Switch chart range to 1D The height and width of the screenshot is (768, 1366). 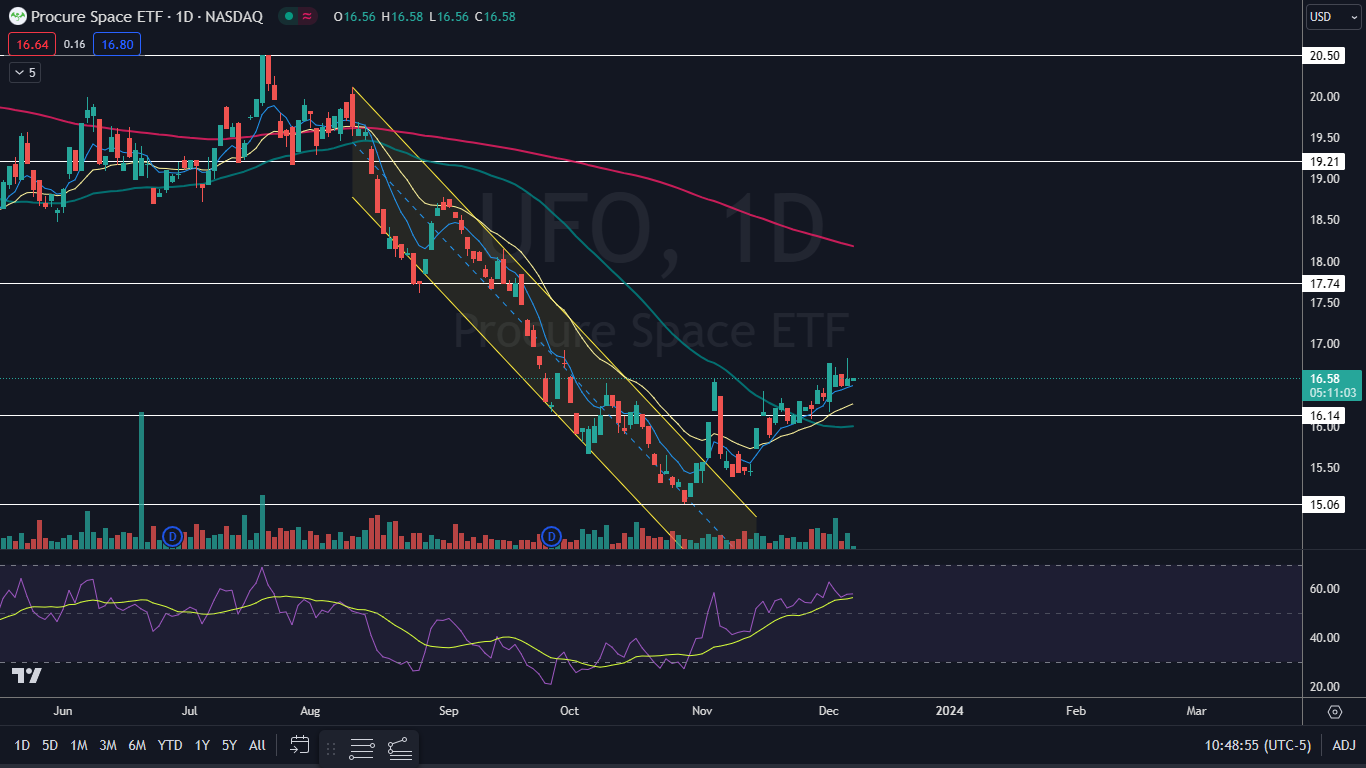(22, 745)
